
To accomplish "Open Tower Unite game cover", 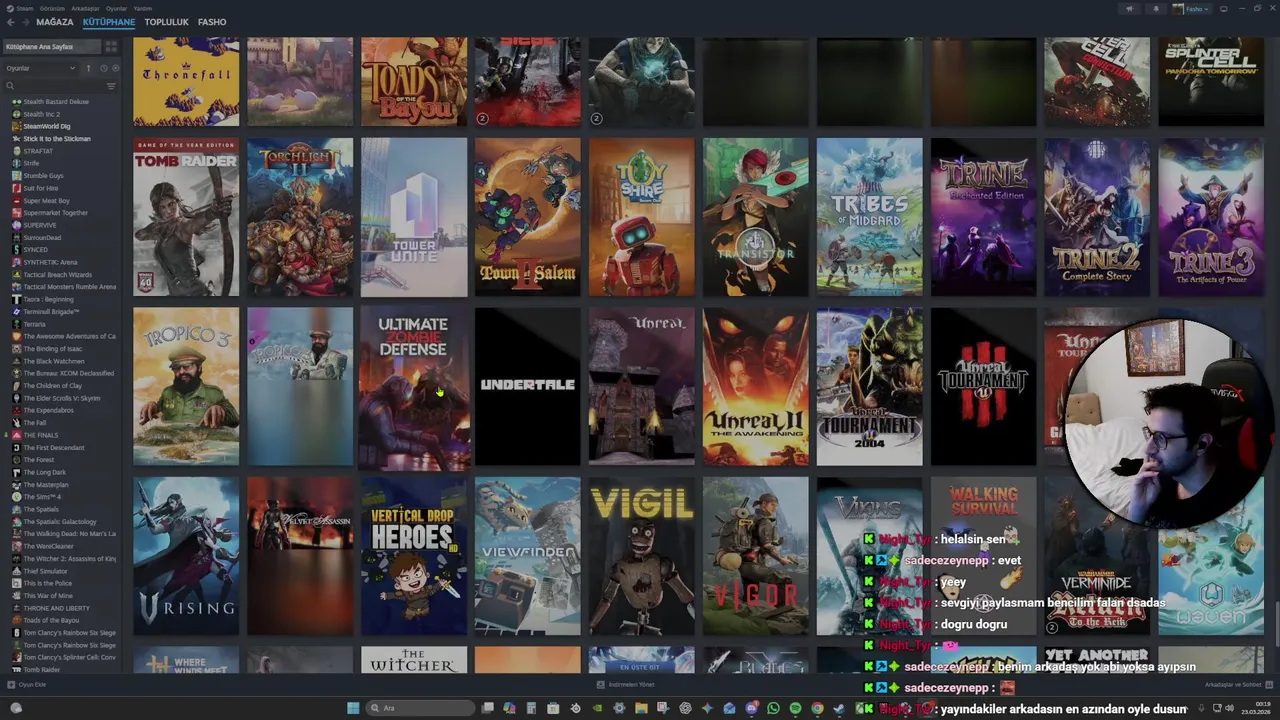I will tap(414, 217).
